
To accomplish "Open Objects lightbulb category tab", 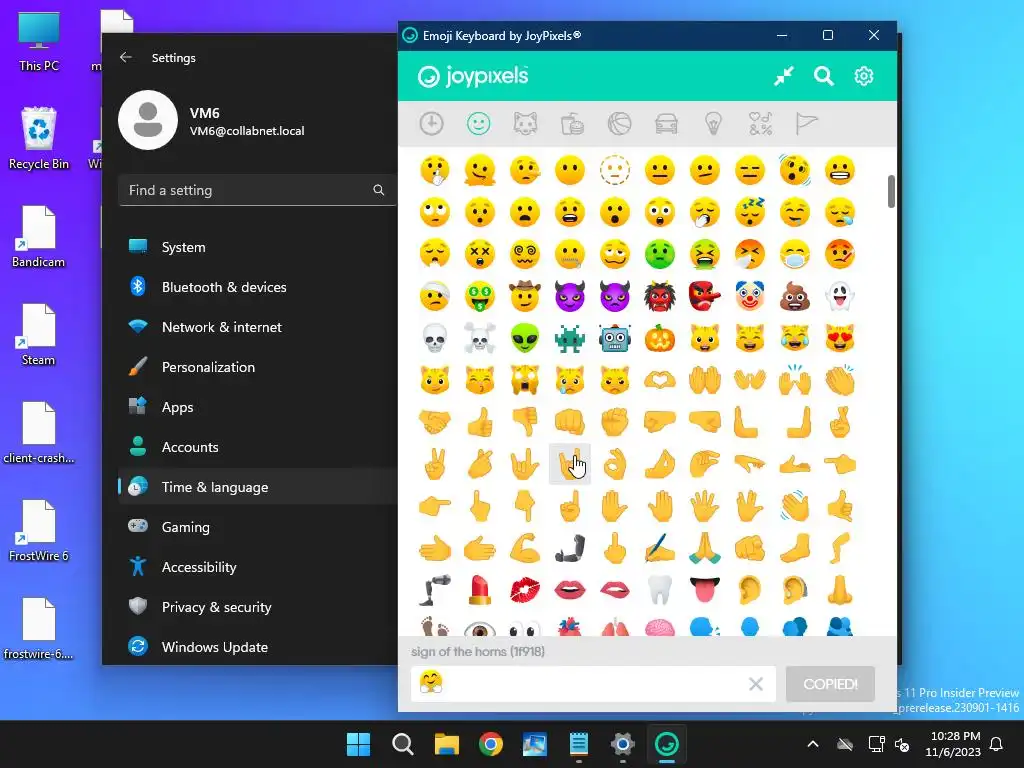I will point(713,123).
